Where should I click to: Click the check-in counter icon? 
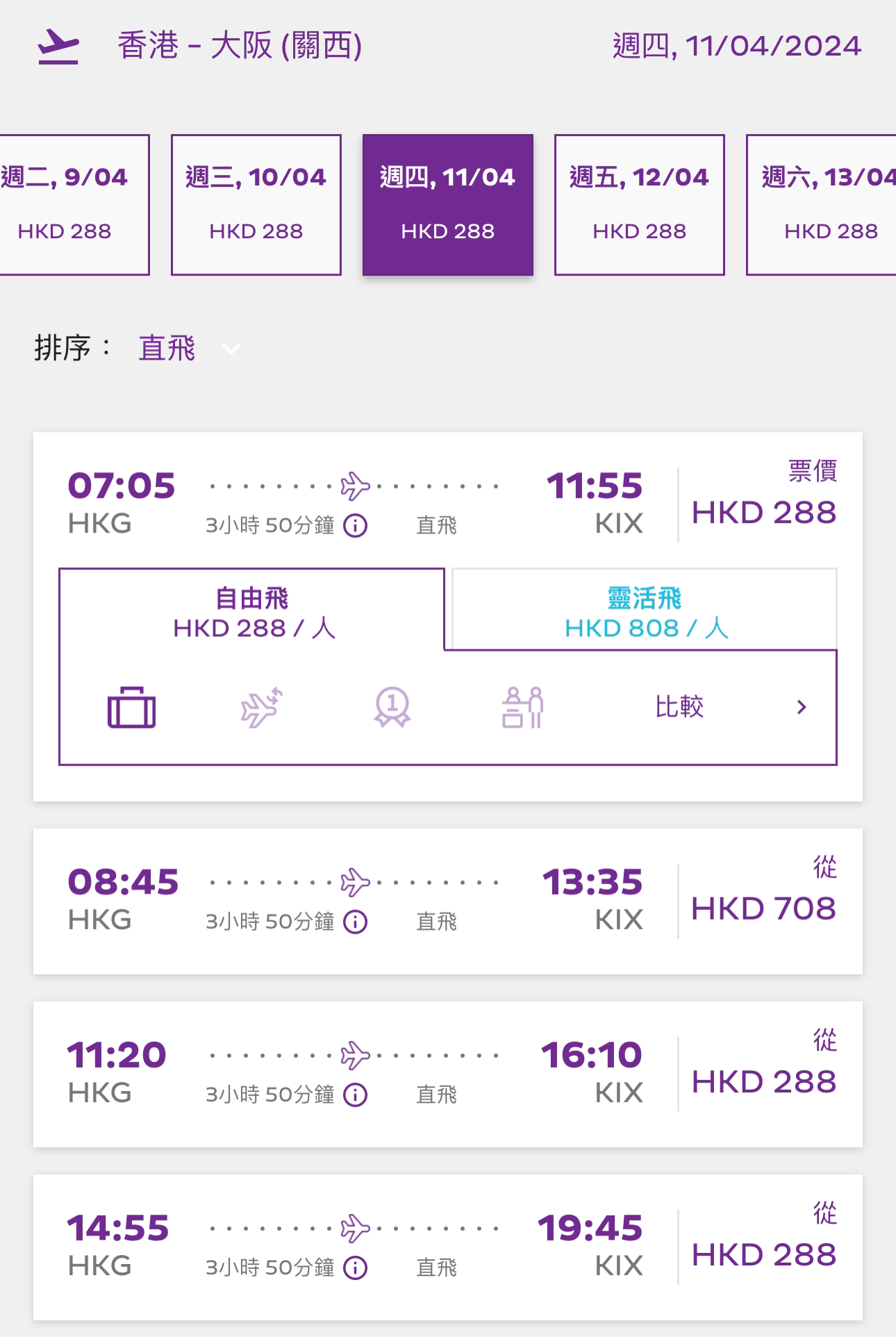(x=522, y=707)
